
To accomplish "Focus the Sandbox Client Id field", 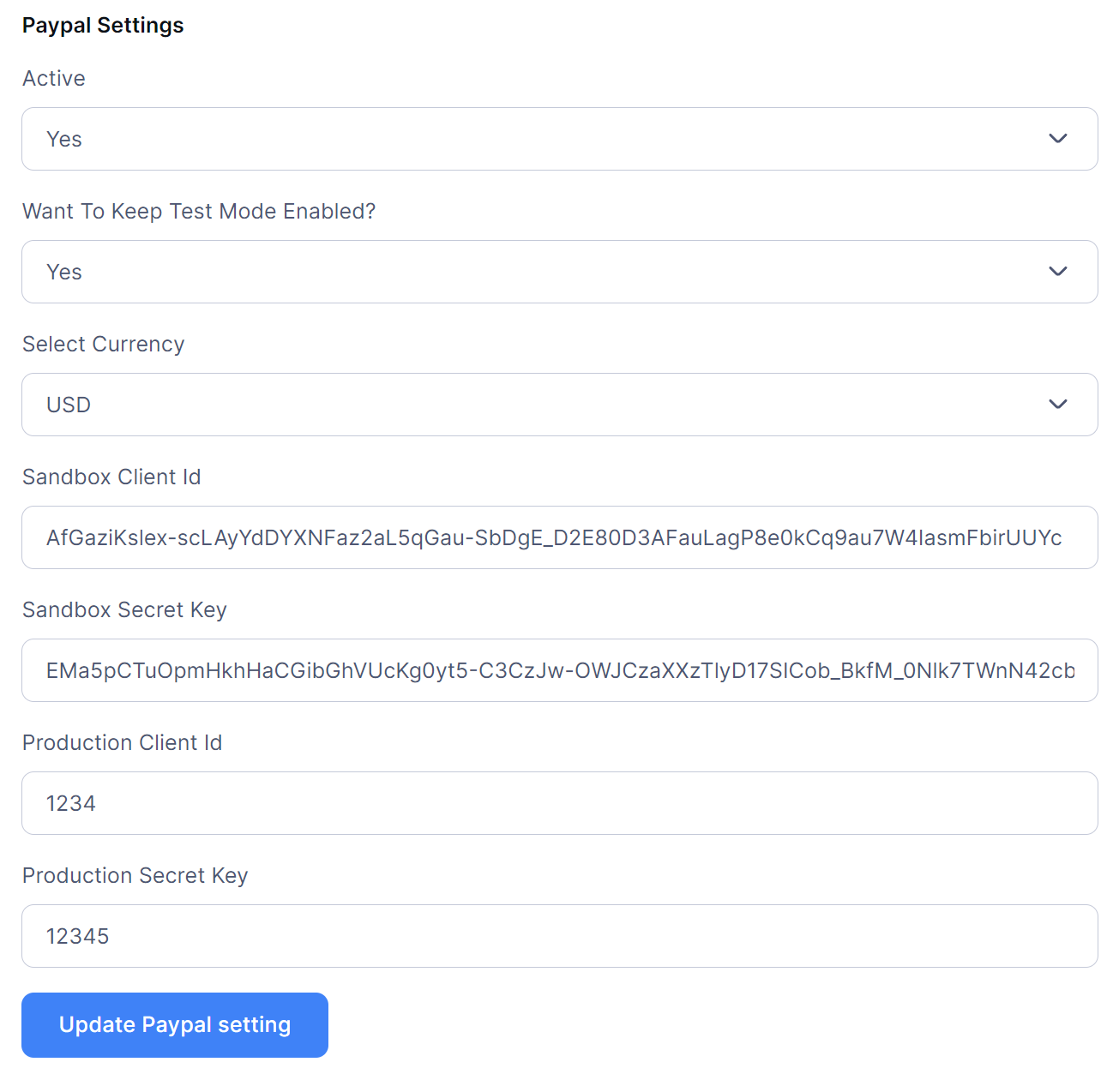I will click(559, 537).
